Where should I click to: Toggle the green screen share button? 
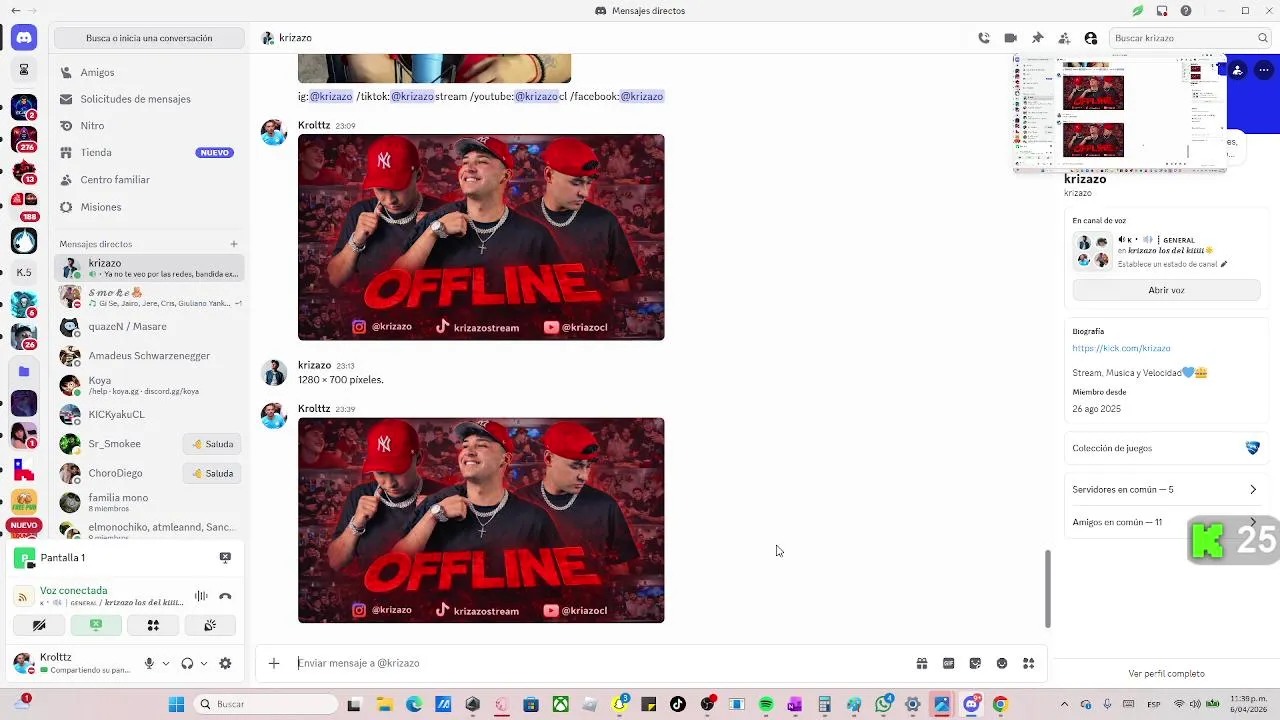click(x=96, y=625)
